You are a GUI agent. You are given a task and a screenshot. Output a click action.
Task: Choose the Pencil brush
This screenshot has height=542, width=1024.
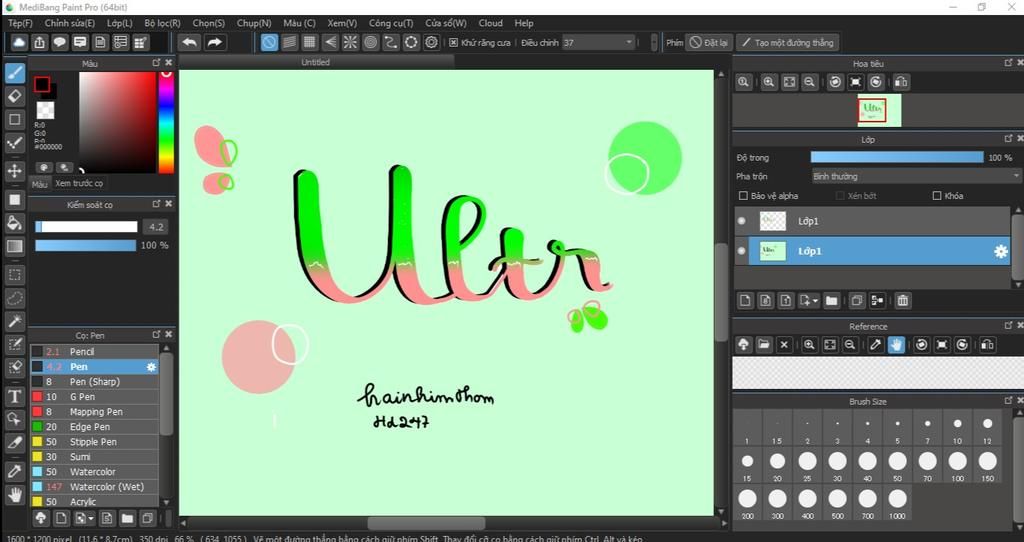click(x=95, y=351)
